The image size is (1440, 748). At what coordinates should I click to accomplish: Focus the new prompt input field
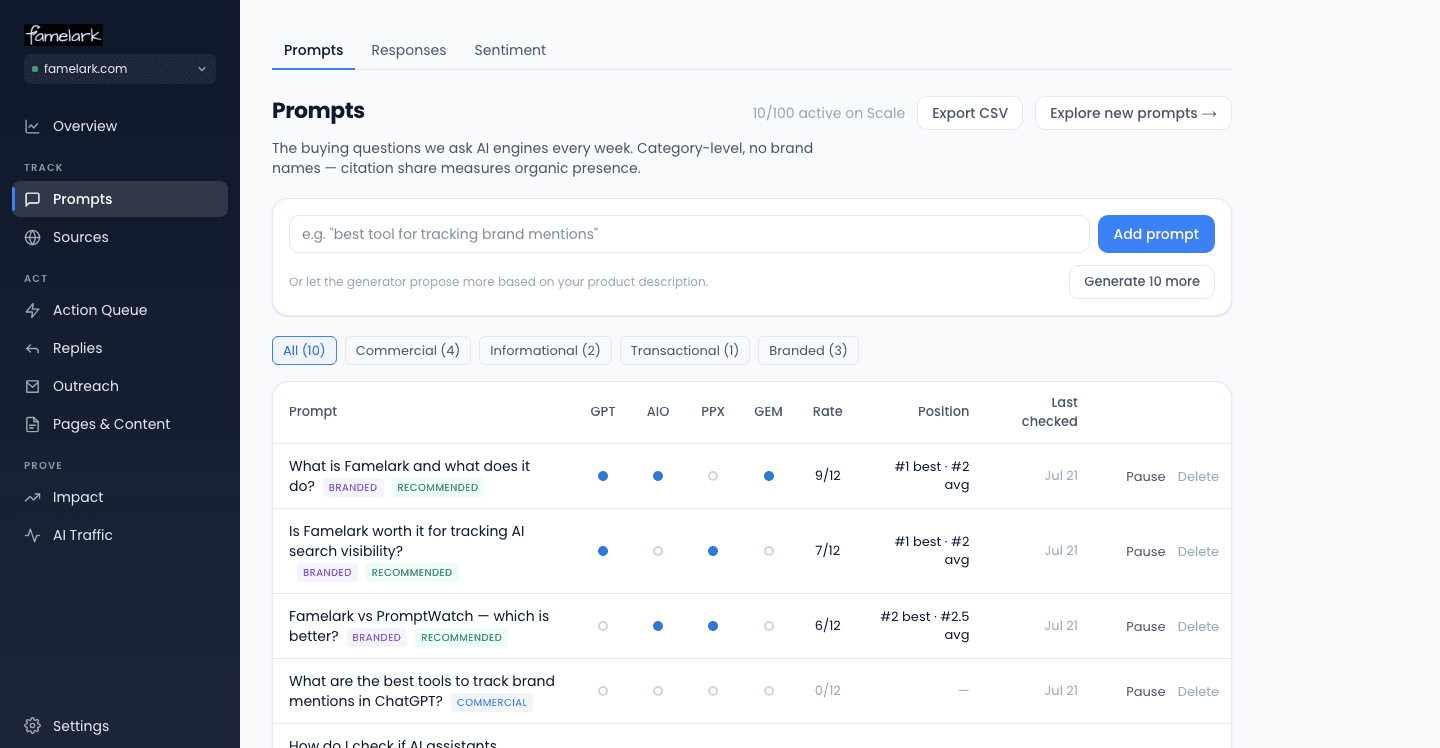[689, 234]
